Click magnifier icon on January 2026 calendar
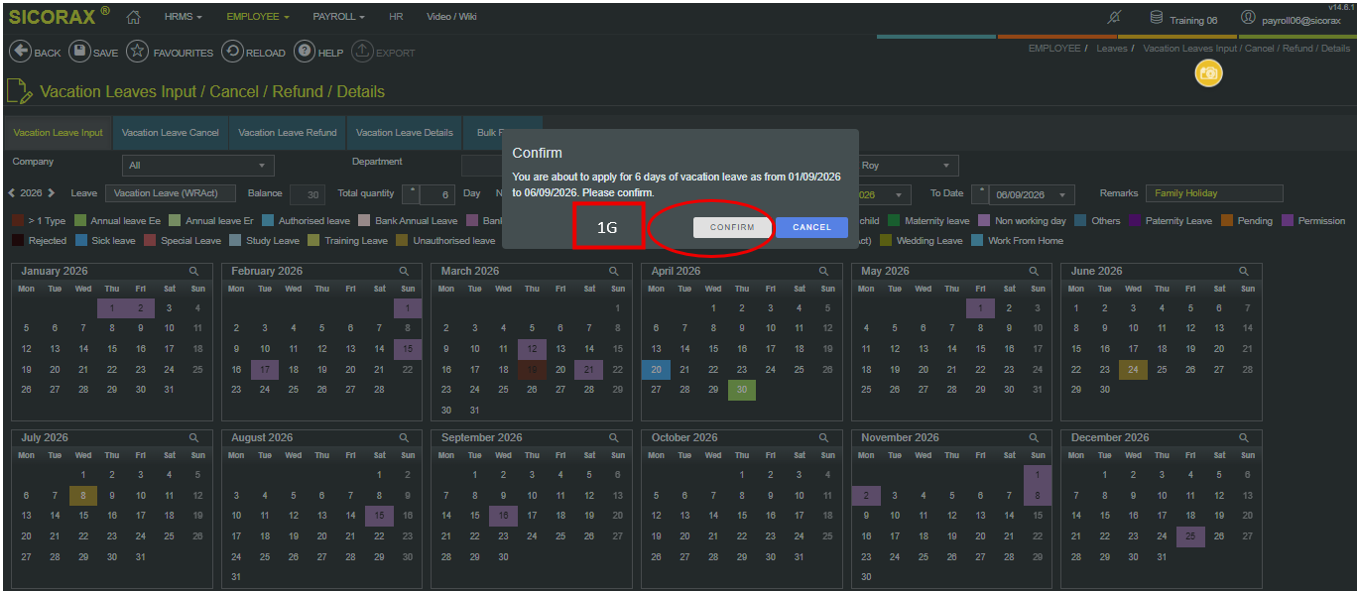 tap(194, 271)
